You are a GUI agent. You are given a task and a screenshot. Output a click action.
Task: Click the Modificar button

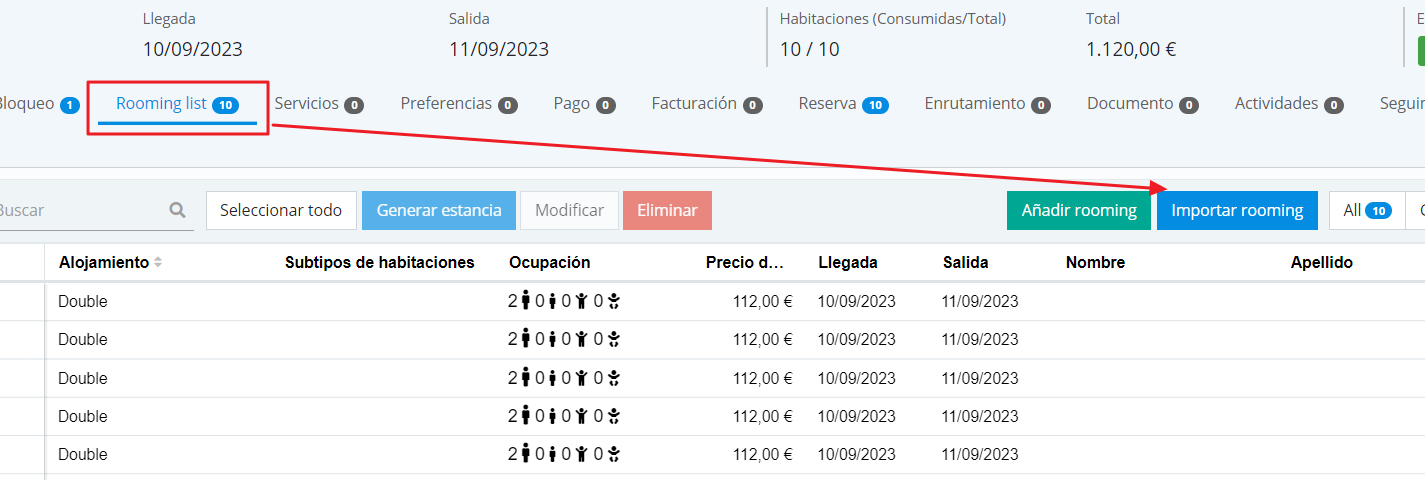click(569, 210)
